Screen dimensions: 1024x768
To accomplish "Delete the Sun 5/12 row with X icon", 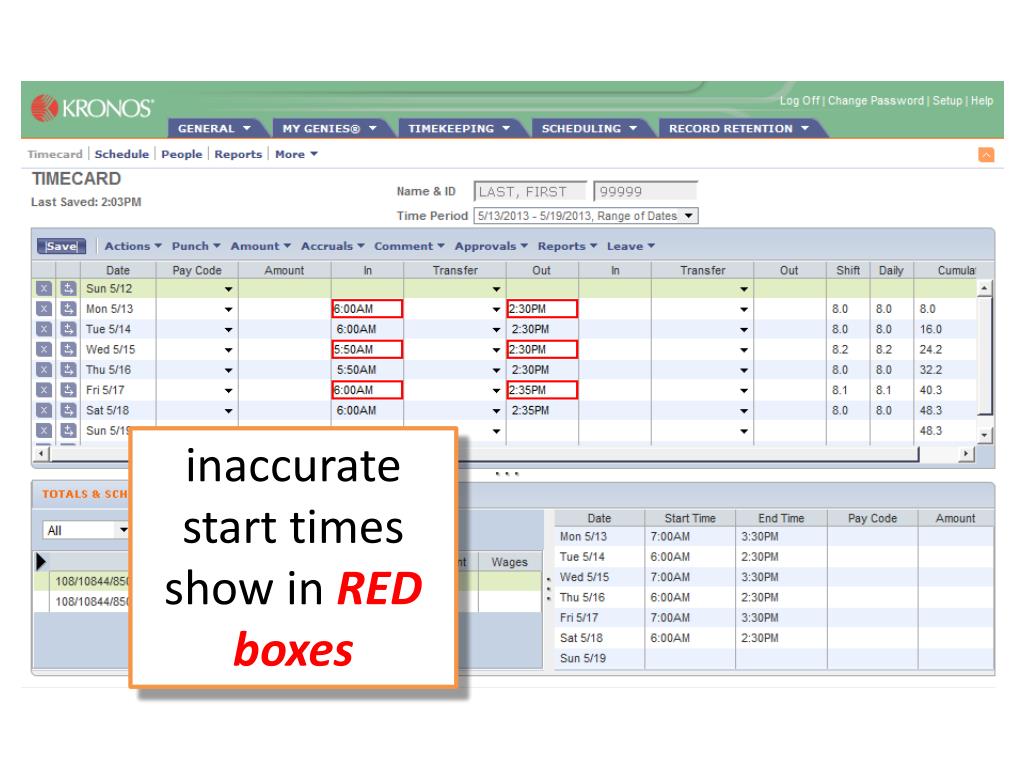I will point(44,289).
